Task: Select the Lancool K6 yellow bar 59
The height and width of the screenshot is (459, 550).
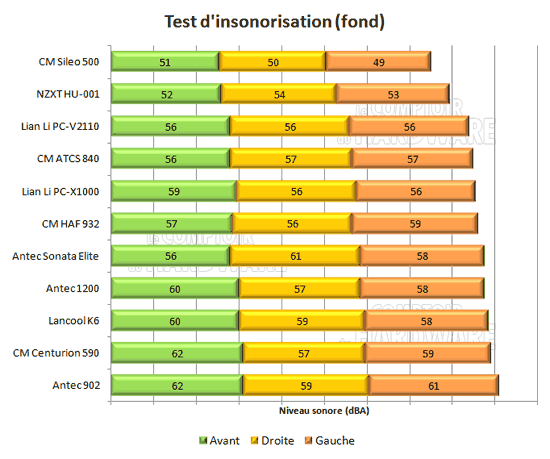Action: coord(302,320)
